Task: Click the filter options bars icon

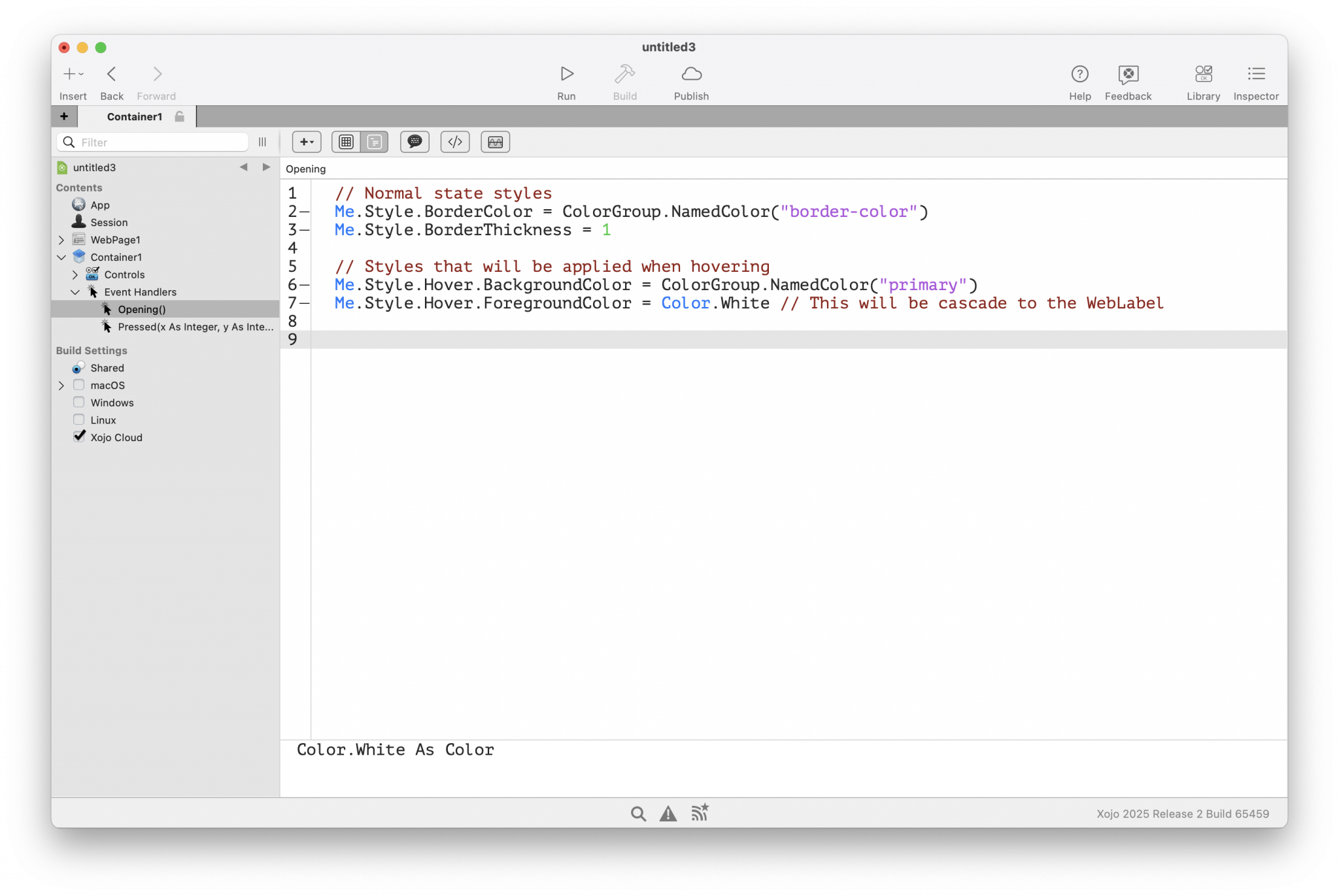Action: pos(262,142)
